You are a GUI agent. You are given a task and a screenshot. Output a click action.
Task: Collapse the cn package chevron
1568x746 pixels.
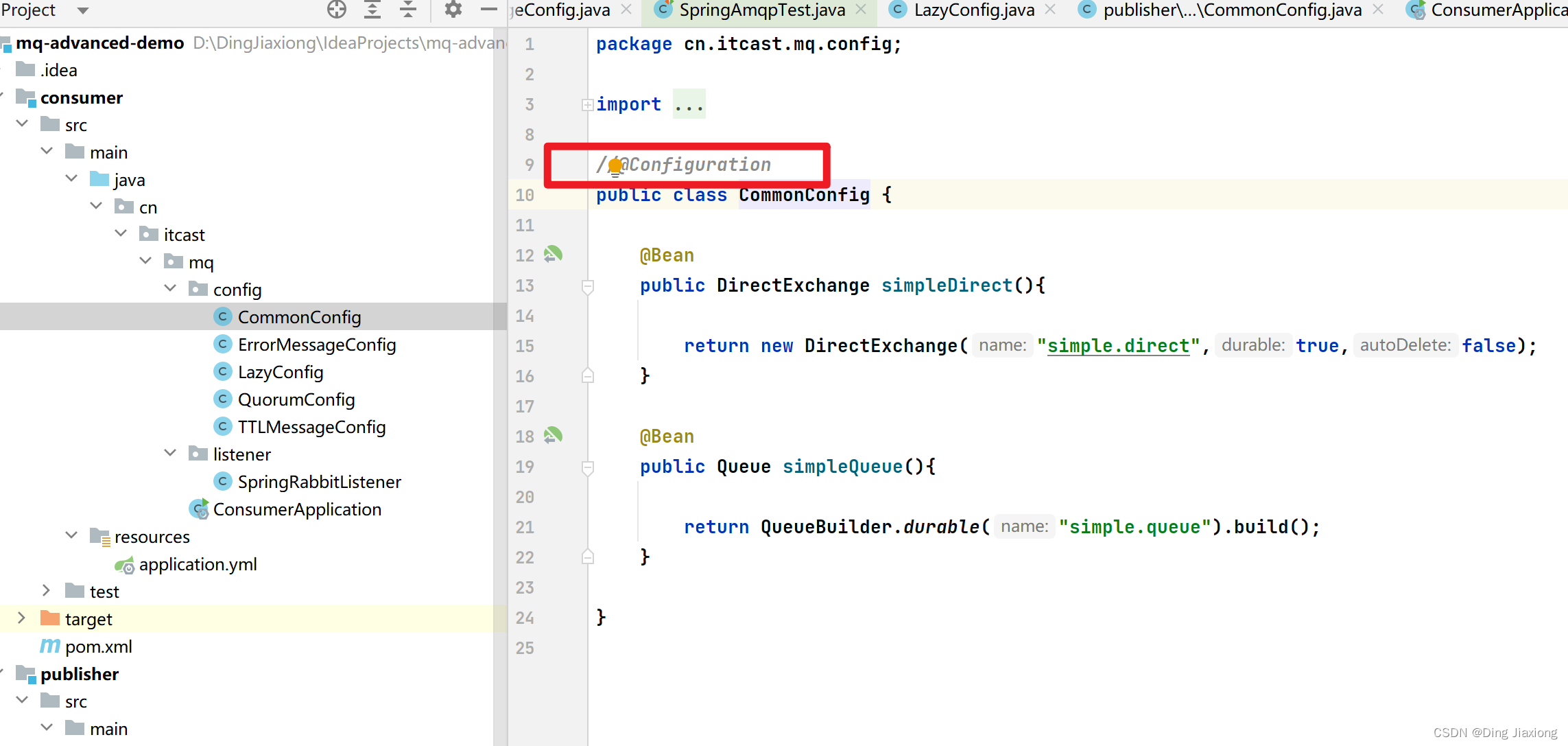pyautogui.click(x=96, y=206)
